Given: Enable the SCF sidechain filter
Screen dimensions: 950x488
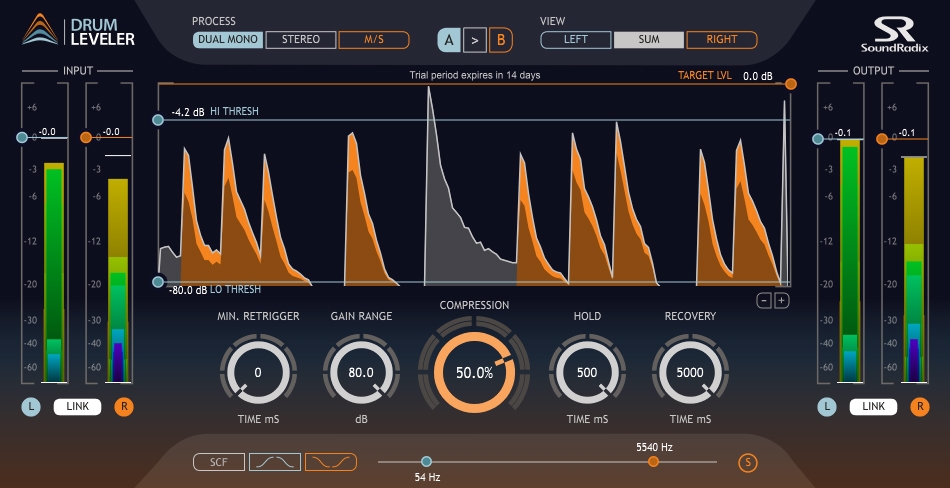Looking at the screenshot, I should pos(219,462).
